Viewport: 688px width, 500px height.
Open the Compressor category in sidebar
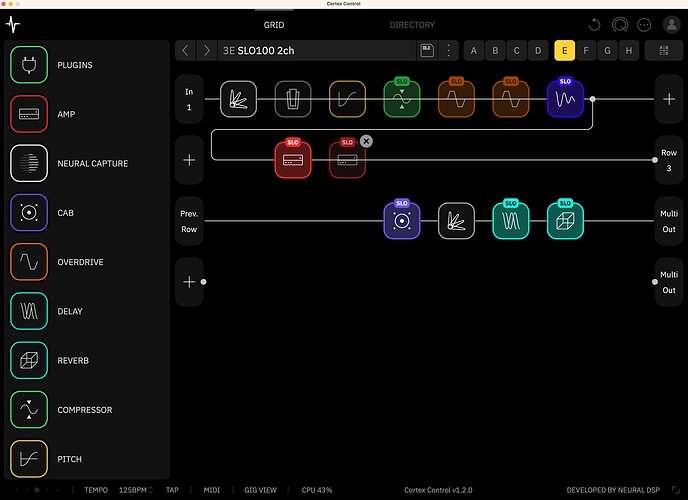tap(29, 410)
